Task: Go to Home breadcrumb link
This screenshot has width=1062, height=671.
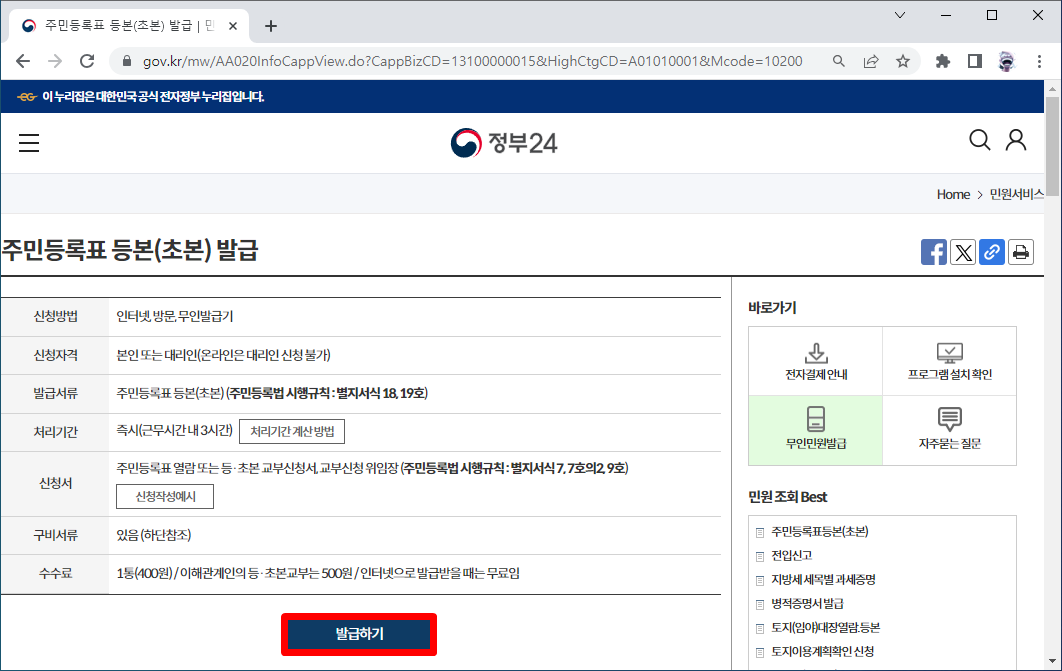Action: [953, 194]
